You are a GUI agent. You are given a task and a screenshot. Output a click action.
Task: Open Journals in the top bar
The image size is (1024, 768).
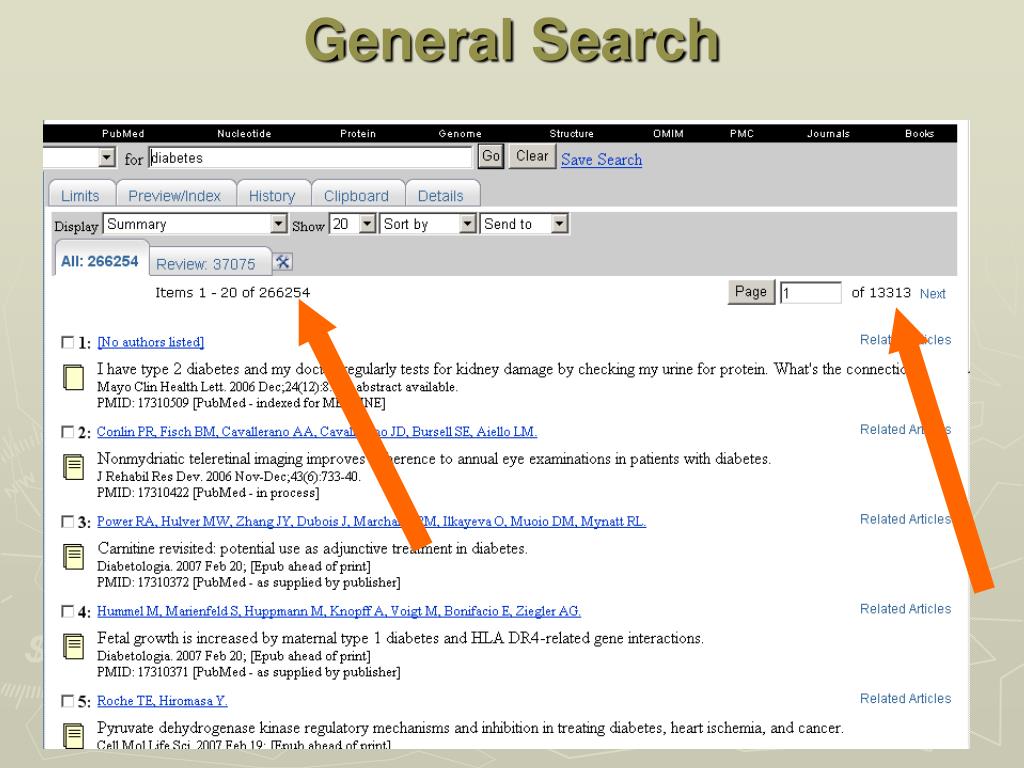(828, 133)
